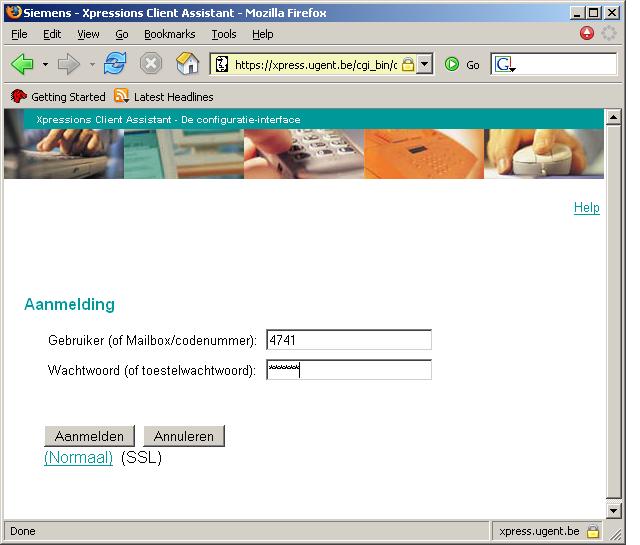Open the Edit menu
The height and width of the screenshot is (545, 640).
click(52, 34)
